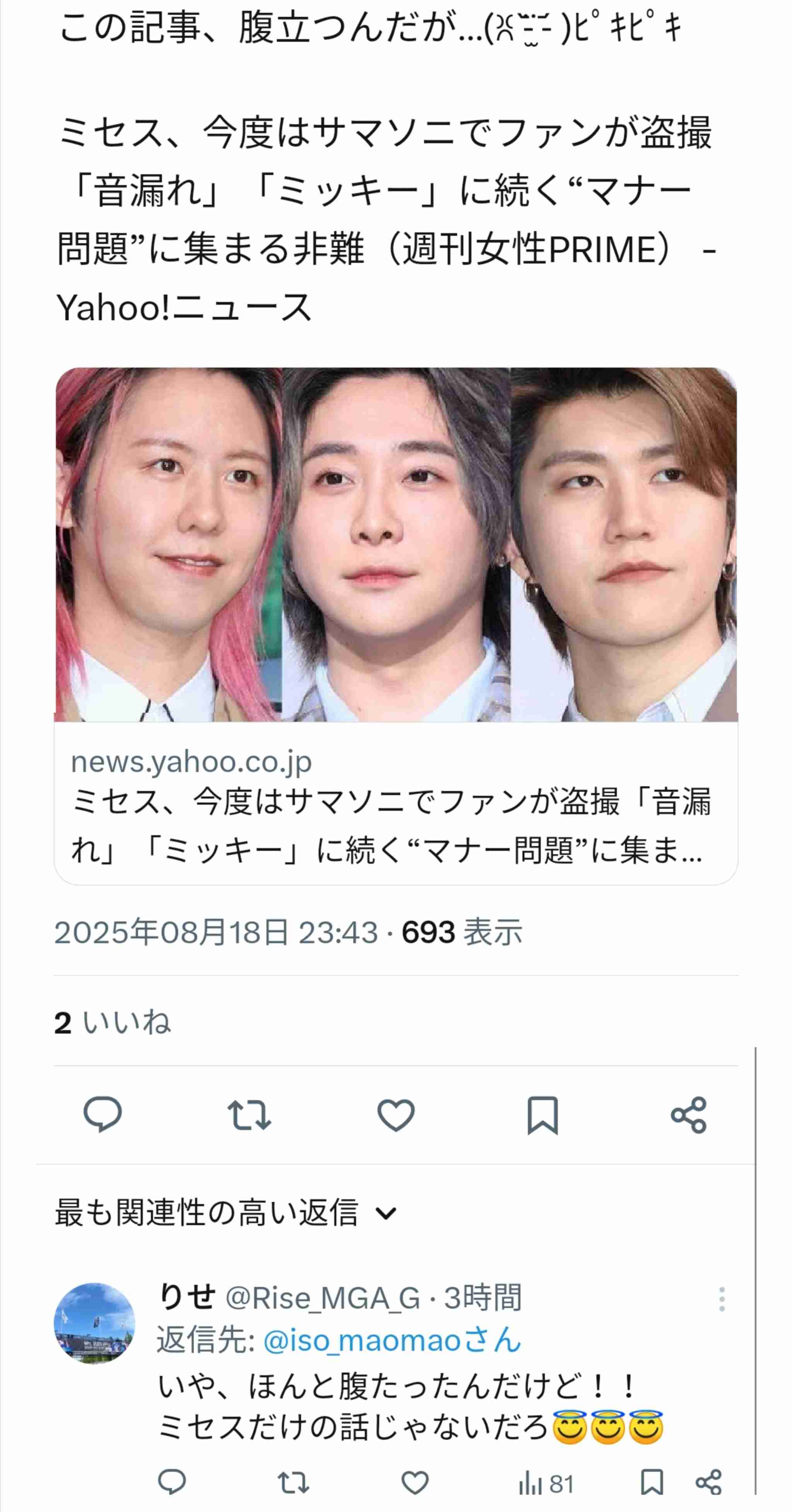
Task: Tap the reply icon under main post
Action: 102,1114
